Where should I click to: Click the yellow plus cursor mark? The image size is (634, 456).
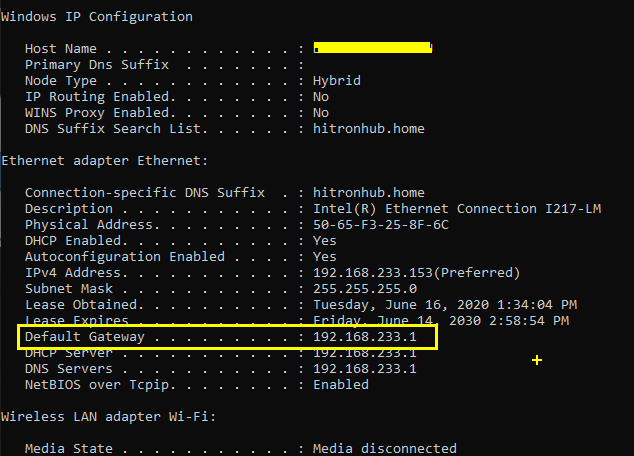tap(537, 360)
